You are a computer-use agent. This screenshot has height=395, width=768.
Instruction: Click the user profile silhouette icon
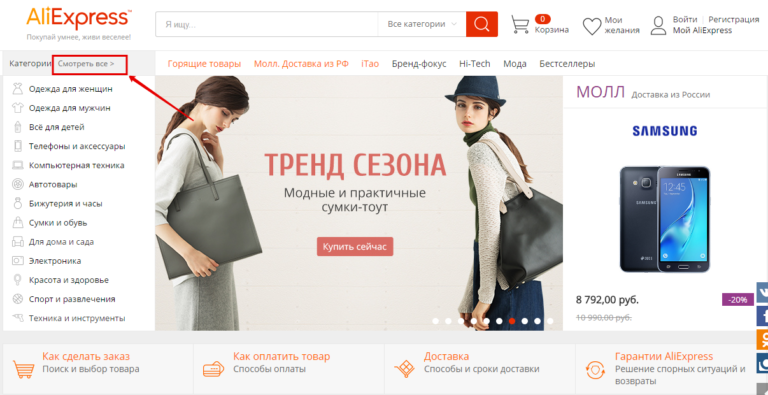pyautogui.click(x=658, y=25)
